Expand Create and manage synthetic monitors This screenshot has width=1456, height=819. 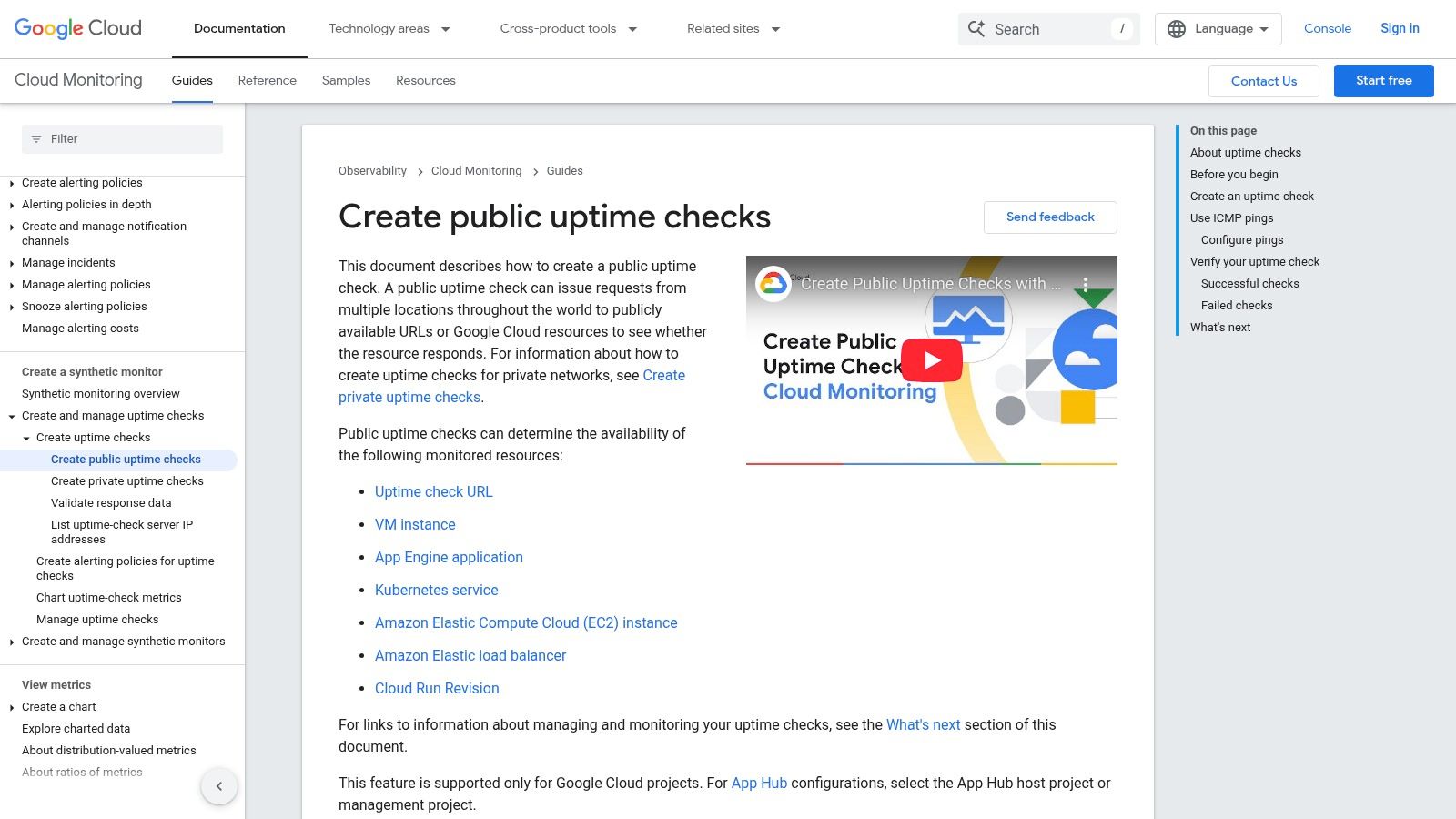(12, 642)
